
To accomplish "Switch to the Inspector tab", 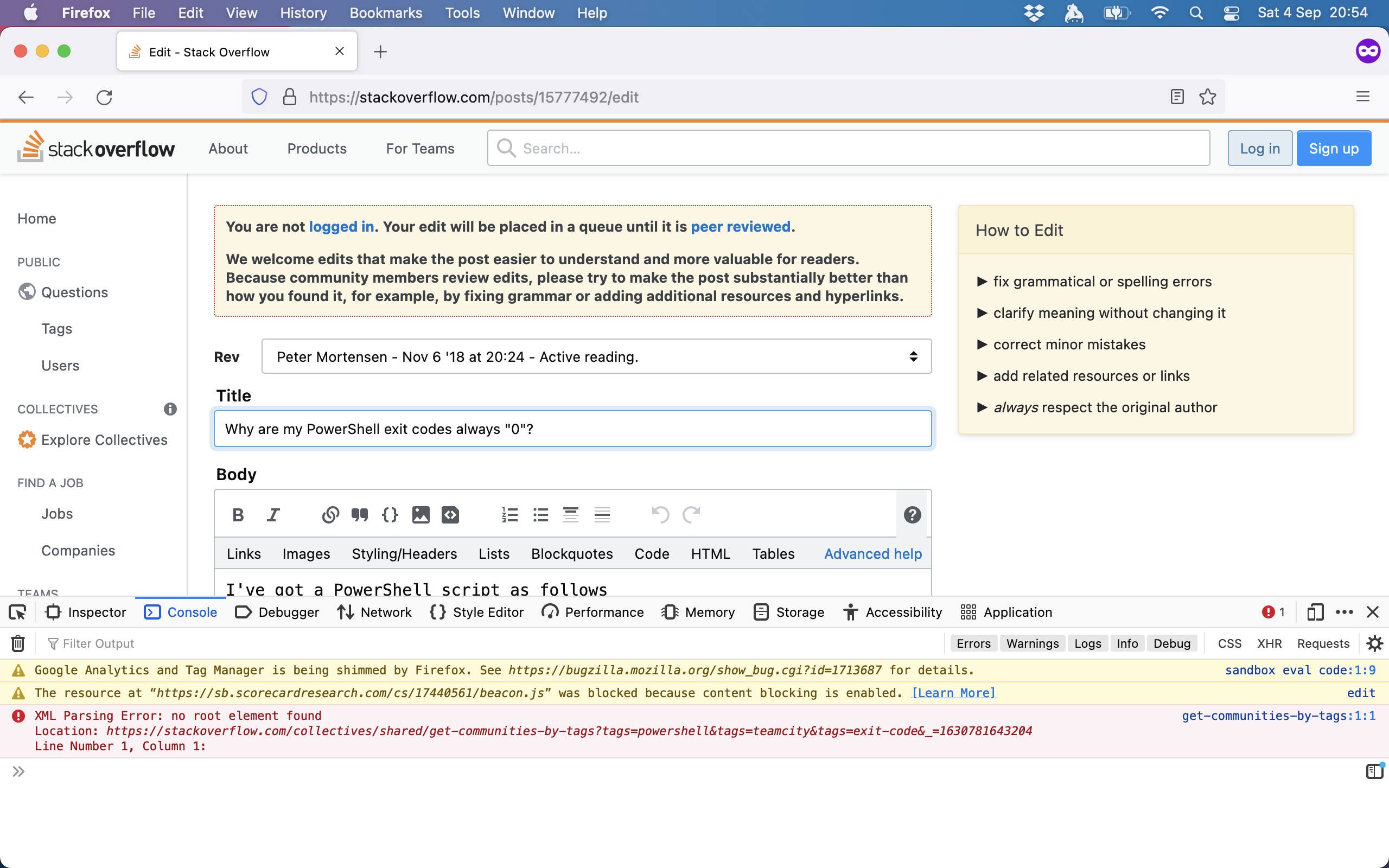I will 86,612.
